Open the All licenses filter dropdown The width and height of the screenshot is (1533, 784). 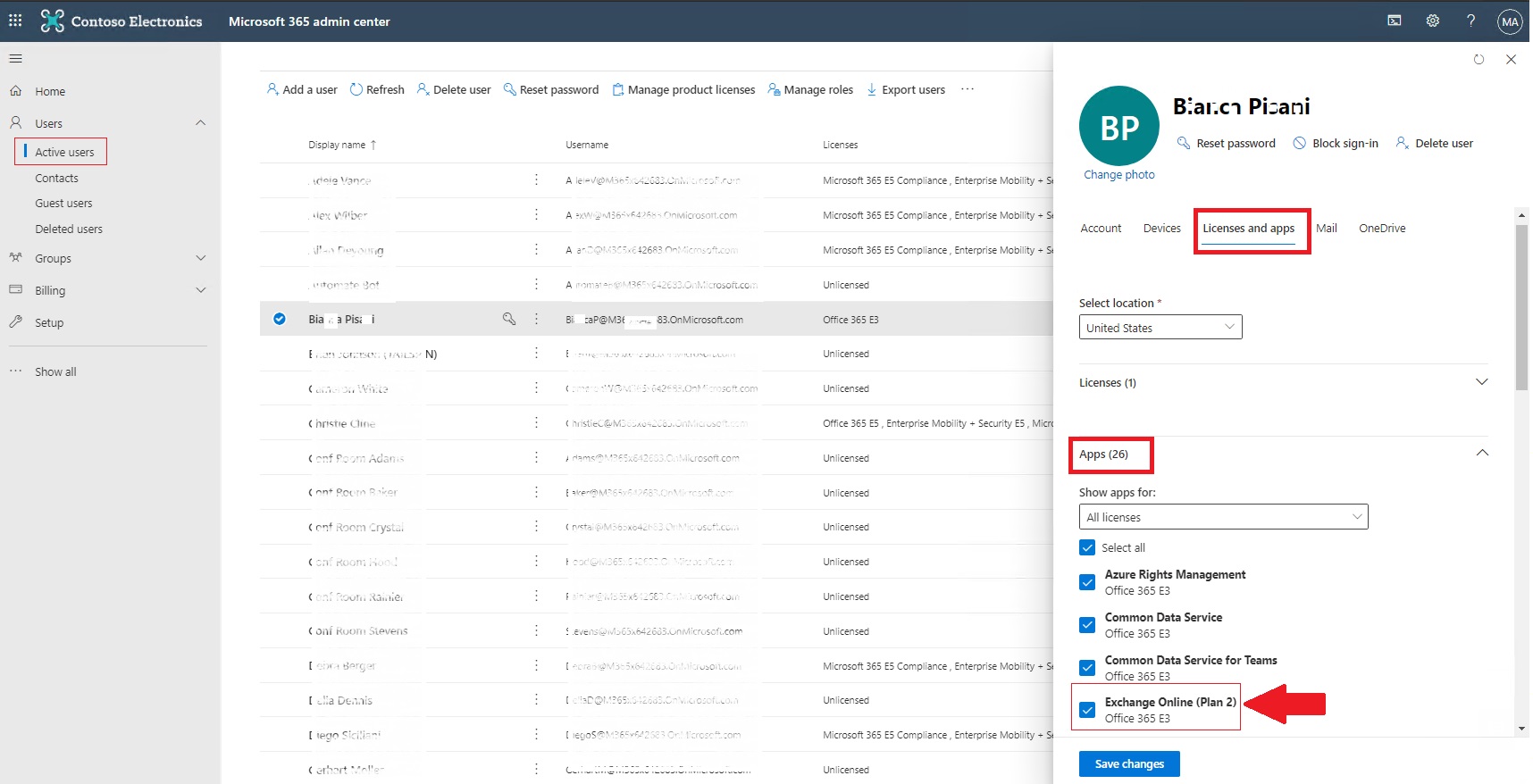point(1223,517)
